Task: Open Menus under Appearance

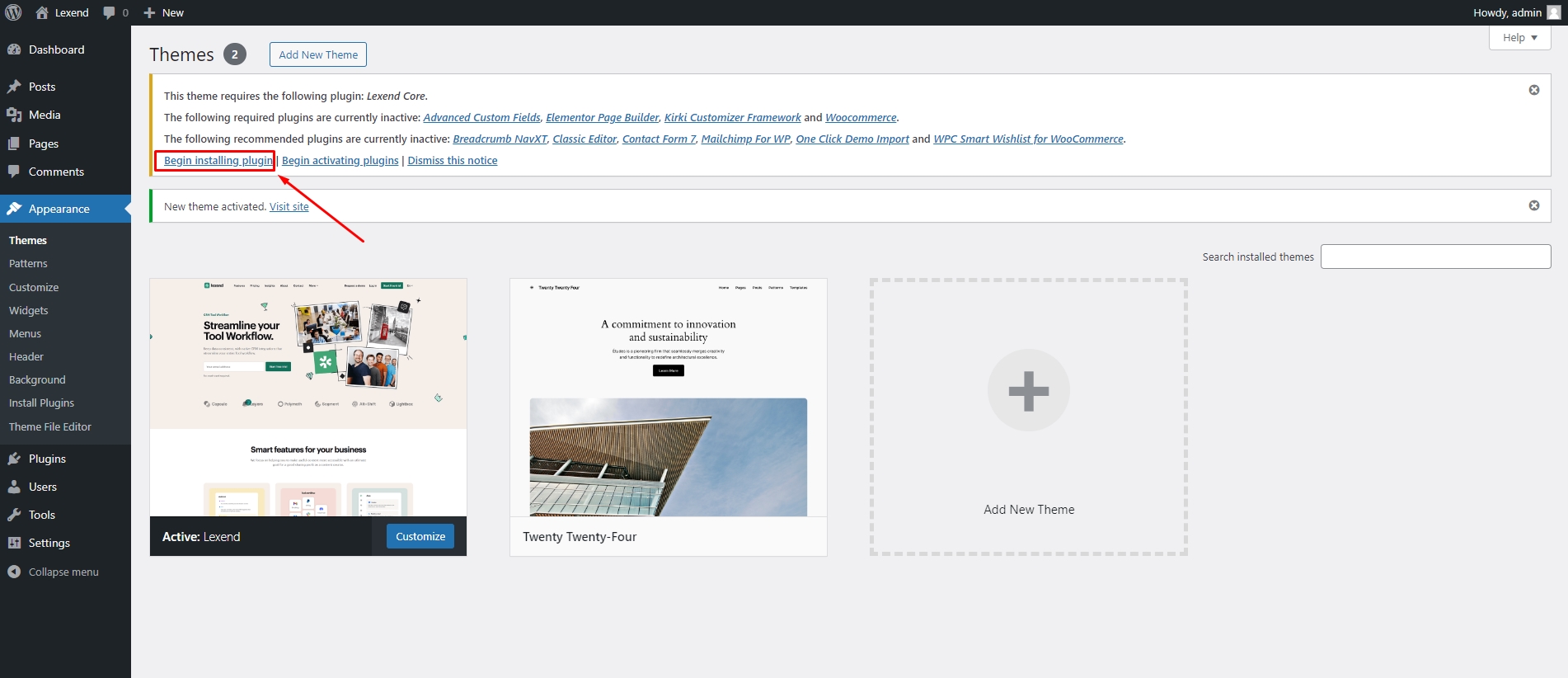Action: click(25, 333)
